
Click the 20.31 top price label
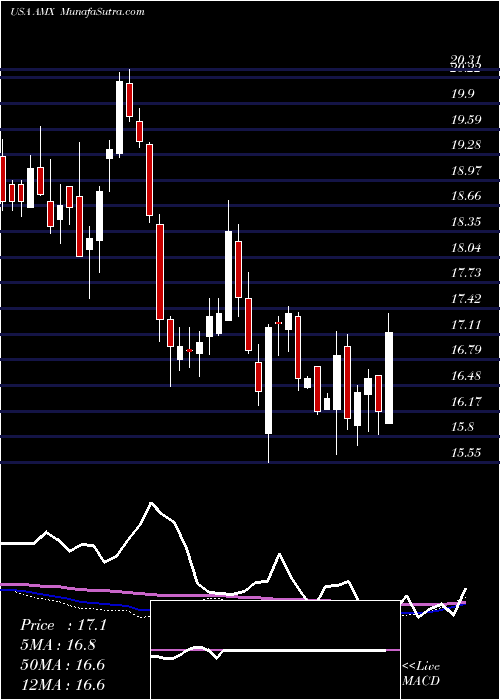[x=466, y=60]
